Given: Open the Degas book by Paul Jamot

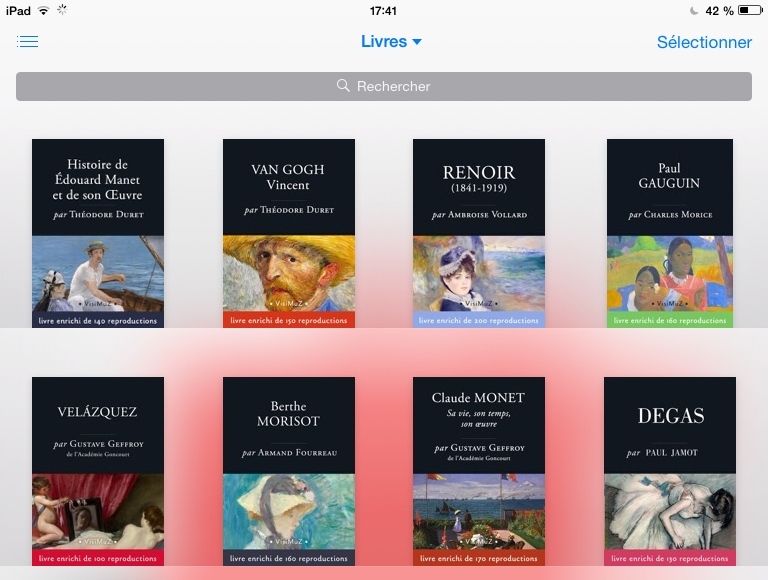Looking at the screenshot, I should click(x=670, y=471).
